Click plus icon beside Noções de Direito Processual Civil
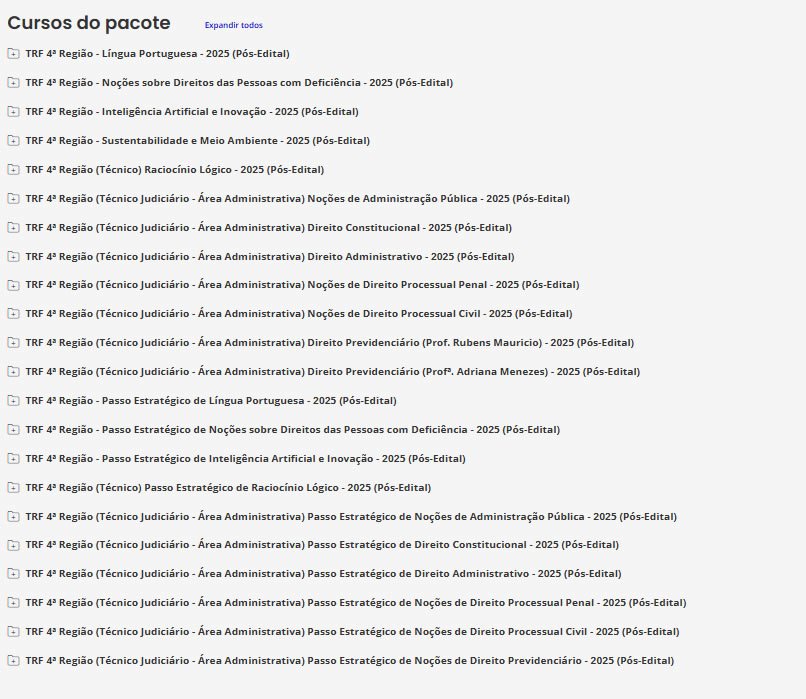This screenshot has height=699, width=806. (x=12, y=314)
